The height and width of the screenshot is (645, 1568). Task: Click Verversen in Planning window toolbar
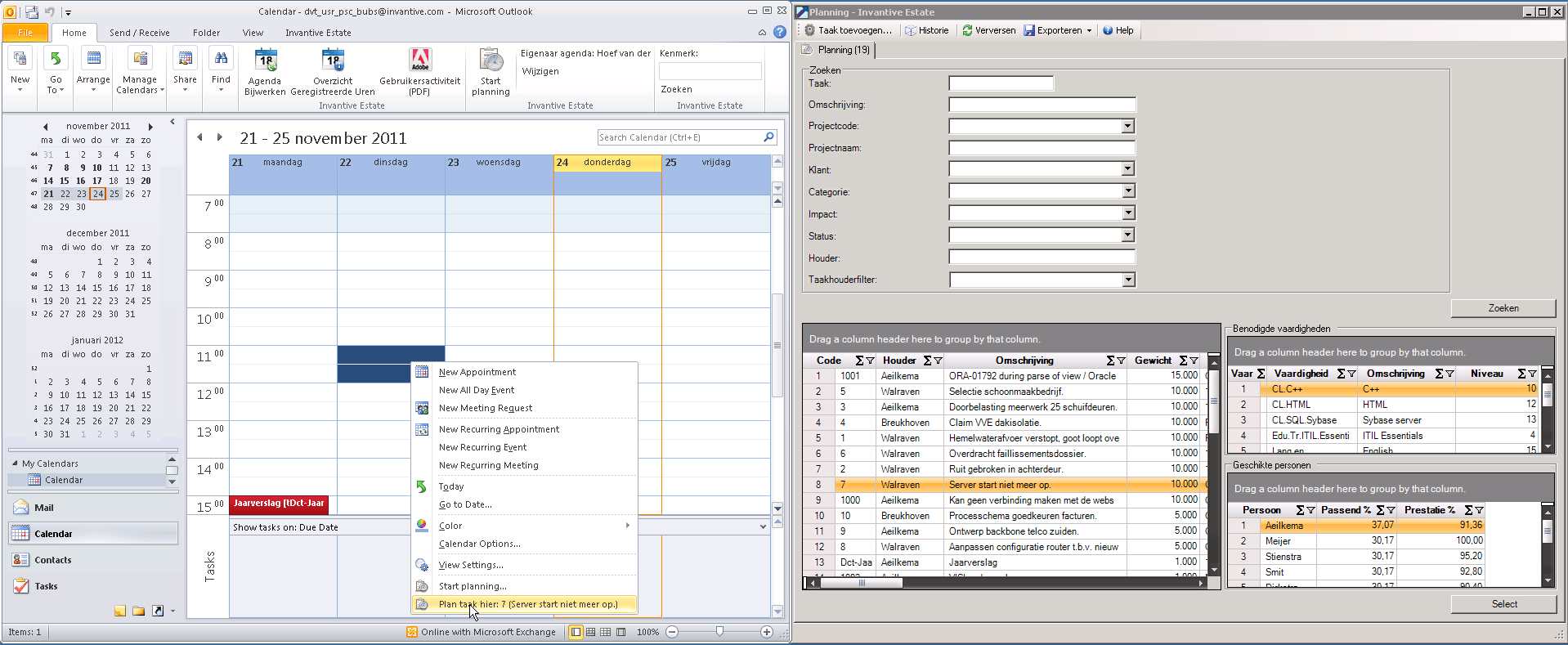click(x=988, y=30)
